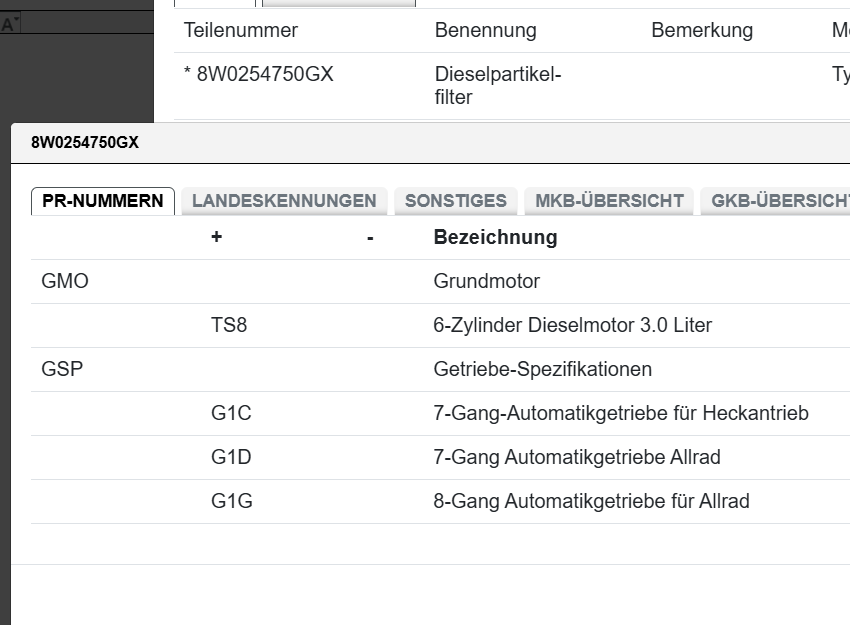Select the G1D PR number entry

(x=231, y=458)
